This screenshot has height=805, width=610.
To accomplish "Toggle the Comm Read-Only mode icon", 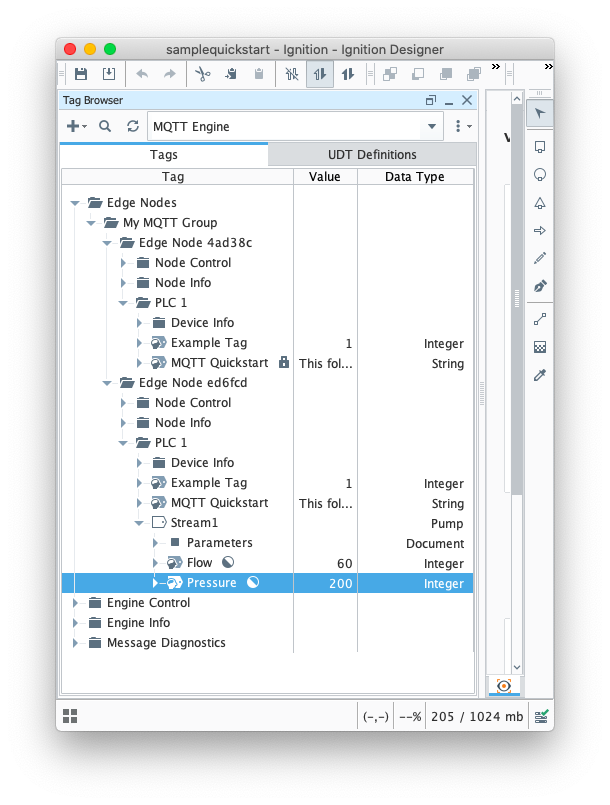I will pyautogui.click(x=320, y=74).
